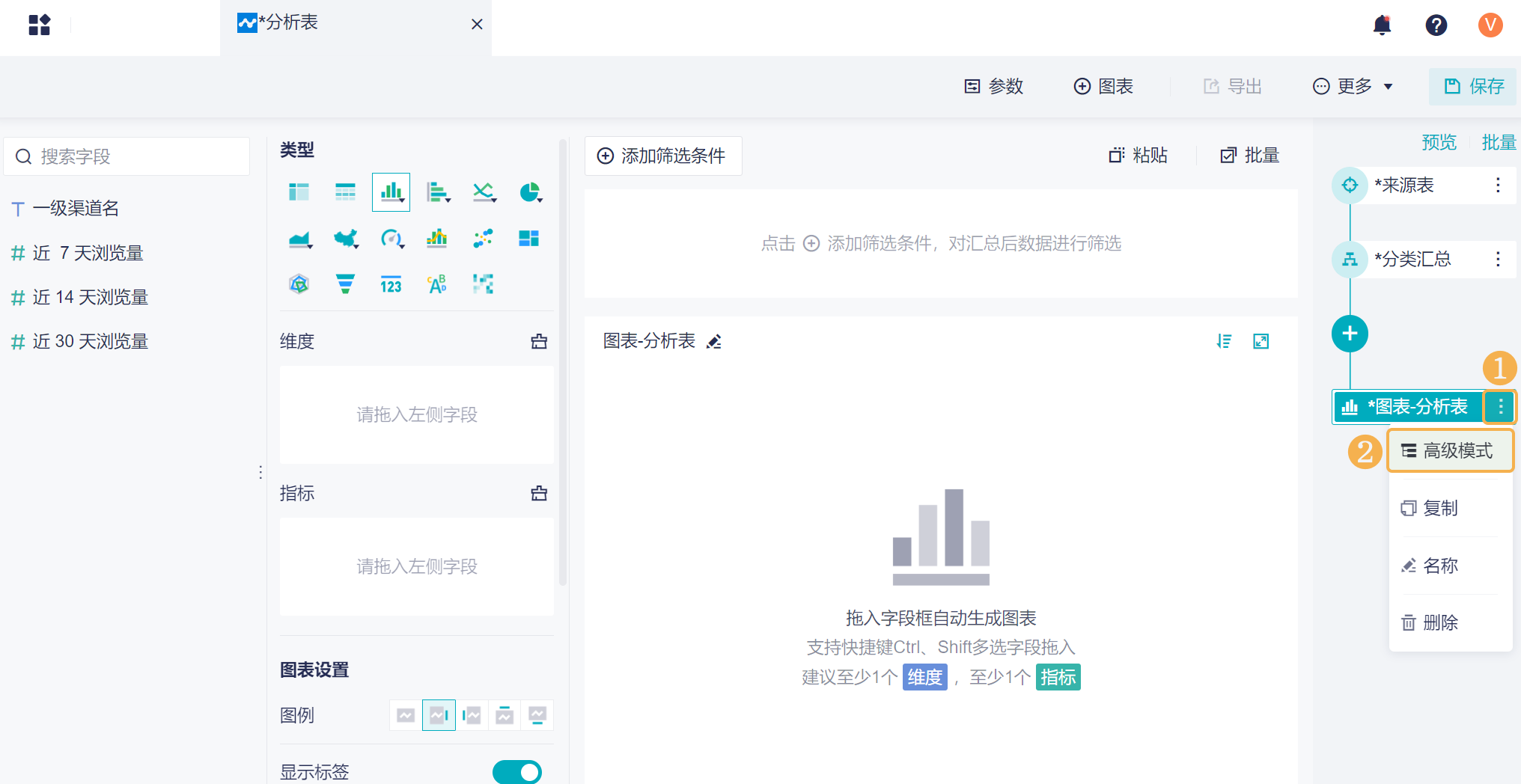Open the 预览 link
Image resolution: width=1521 pixels, height=784 pixels.
click(1439, 142)
